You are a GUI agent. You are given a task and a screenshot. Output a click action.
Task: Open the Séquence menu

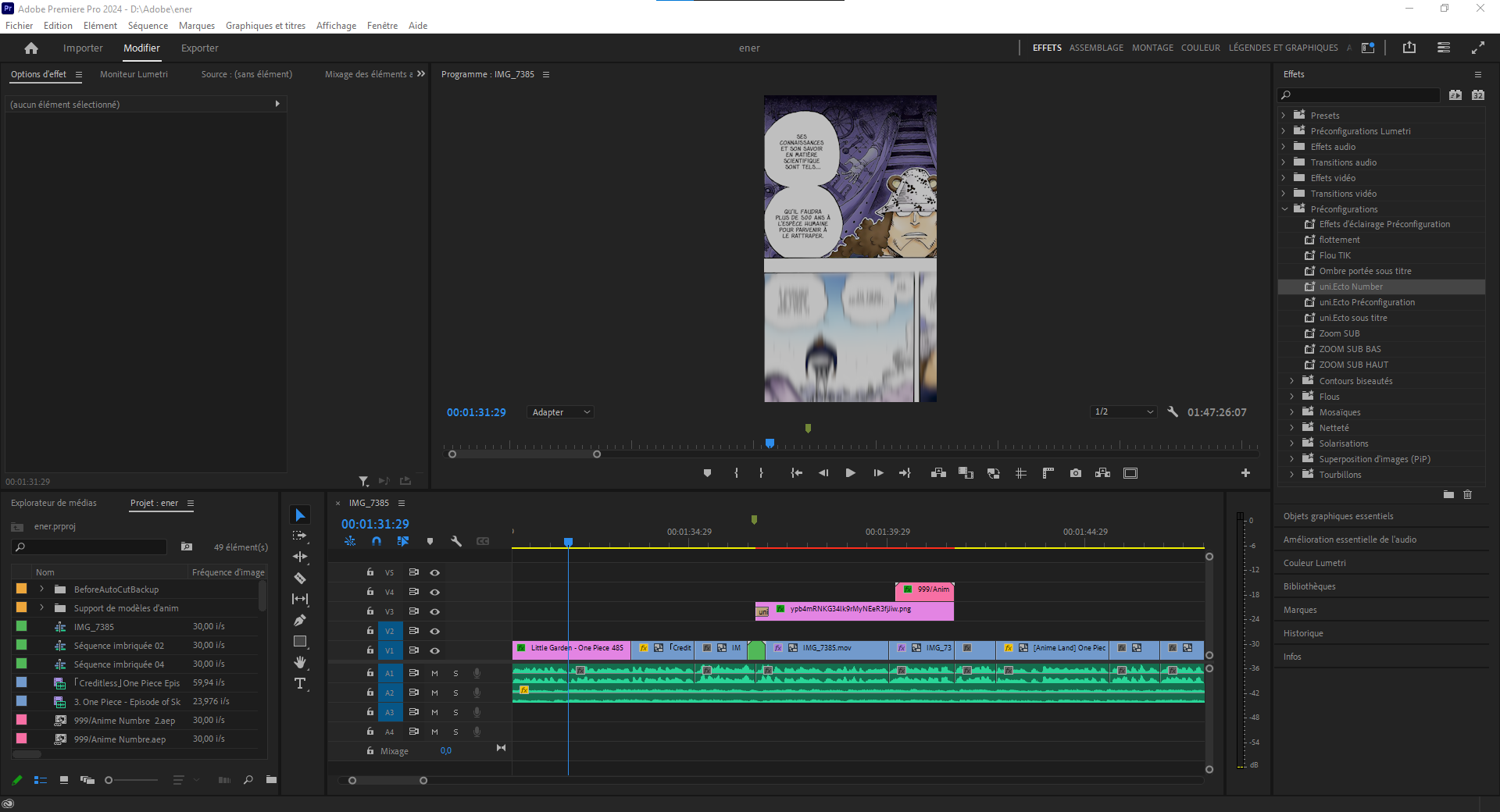(148, 26)
